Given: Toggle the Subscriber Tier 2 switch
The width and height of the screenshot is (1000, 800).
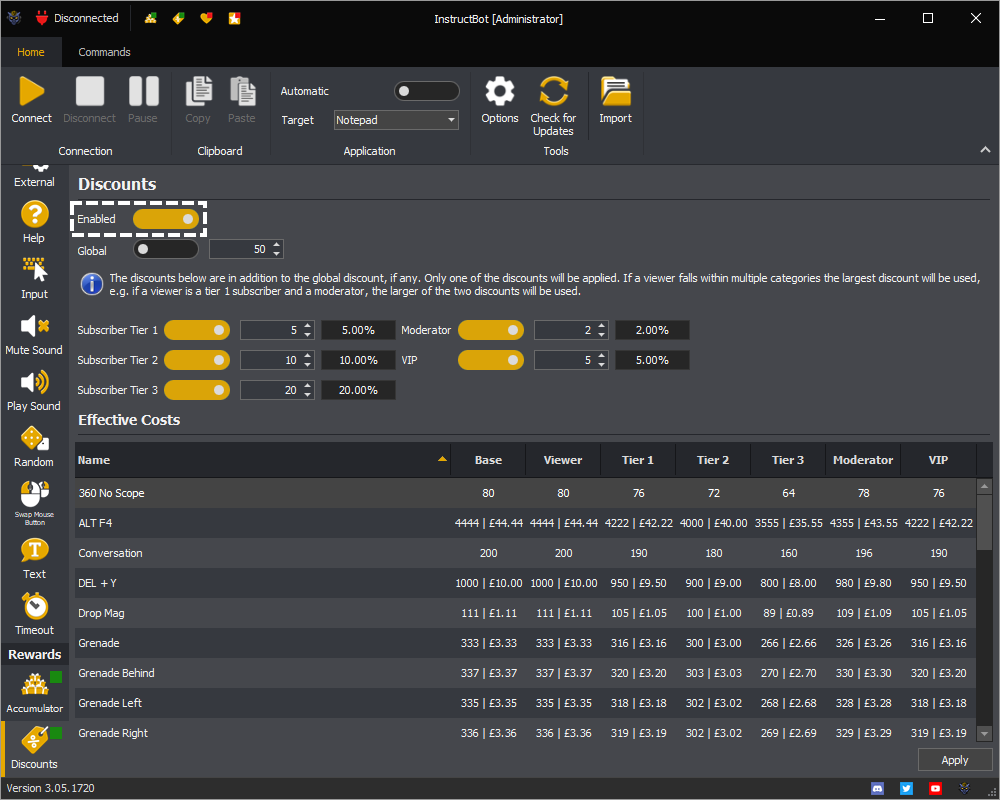Looking at the screenshot, I should [x=197, y=360].
